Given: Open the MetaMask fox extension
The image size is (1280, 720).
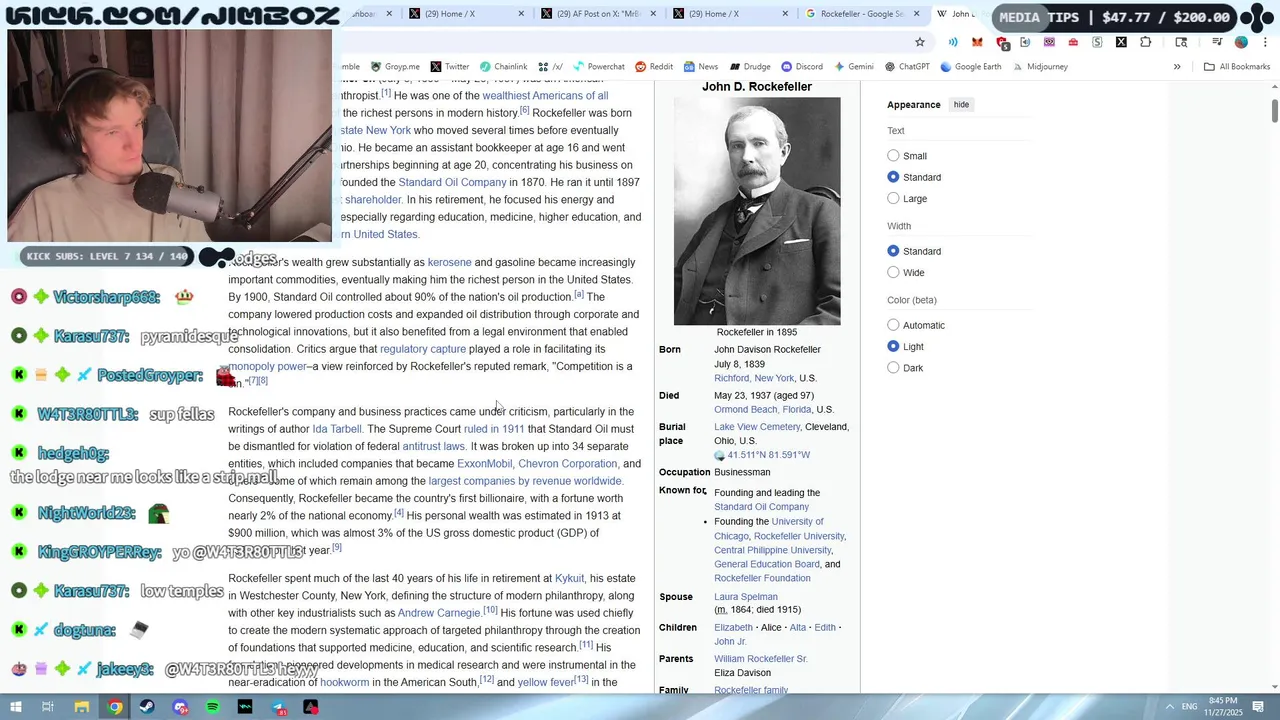Looking at the screenshot, I should tap(977, 42).
